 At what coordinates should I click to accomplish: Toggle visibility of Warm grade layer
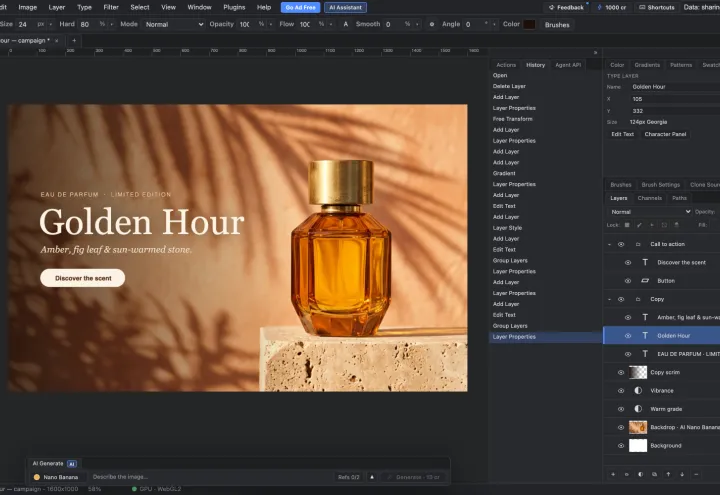[621, 409]
